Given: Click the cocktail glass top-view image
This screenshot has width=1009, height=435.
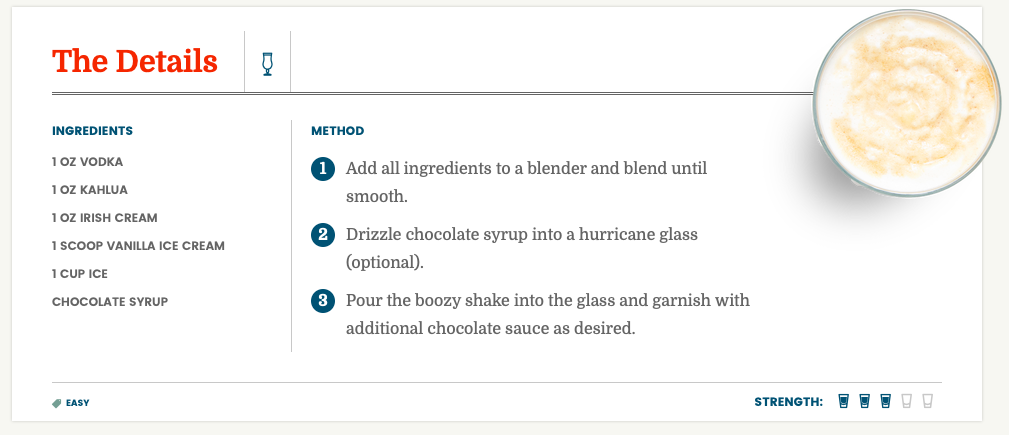Looking at the screenshot, I should pos(907,103).
